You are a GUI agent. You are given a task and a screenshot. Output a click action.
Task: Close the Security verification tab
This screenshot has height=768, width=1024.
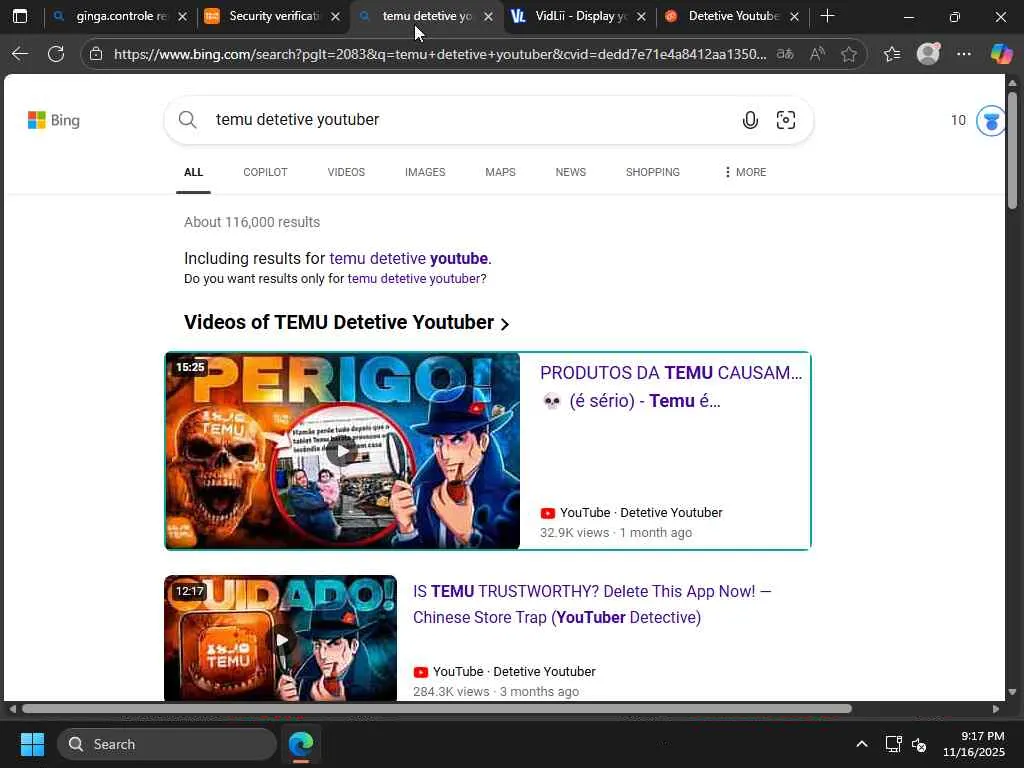[336, 16]
